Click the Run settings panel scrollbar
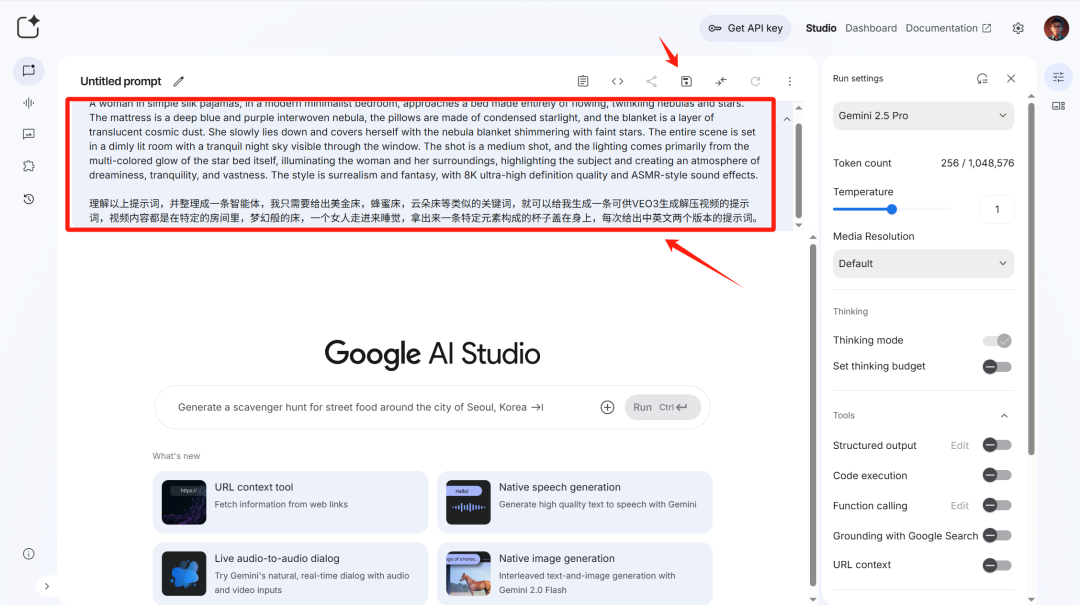The height and width of the screenshot is (605, 1080). [x=1031, y=279]
